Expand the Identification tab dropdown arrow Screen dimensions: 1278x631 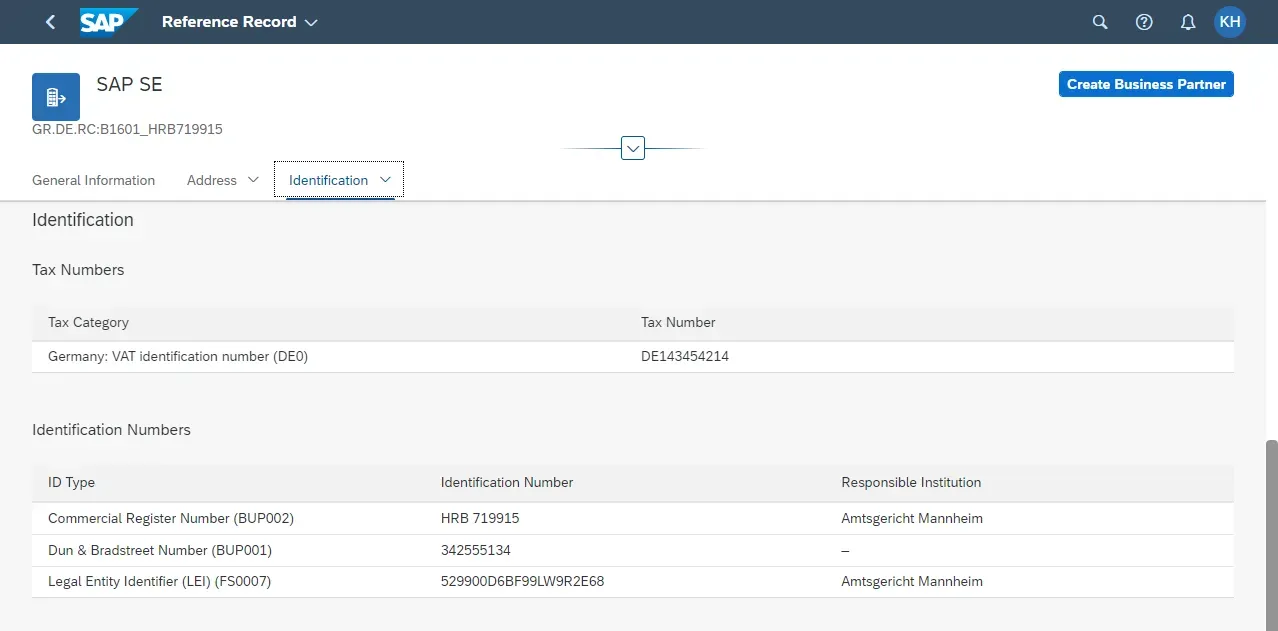tap(386, 180)
